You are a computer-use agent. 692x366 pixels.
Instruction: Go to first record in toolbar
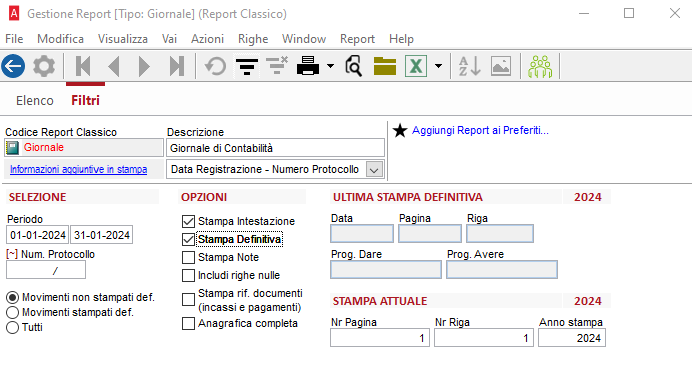tap(83, 66)
